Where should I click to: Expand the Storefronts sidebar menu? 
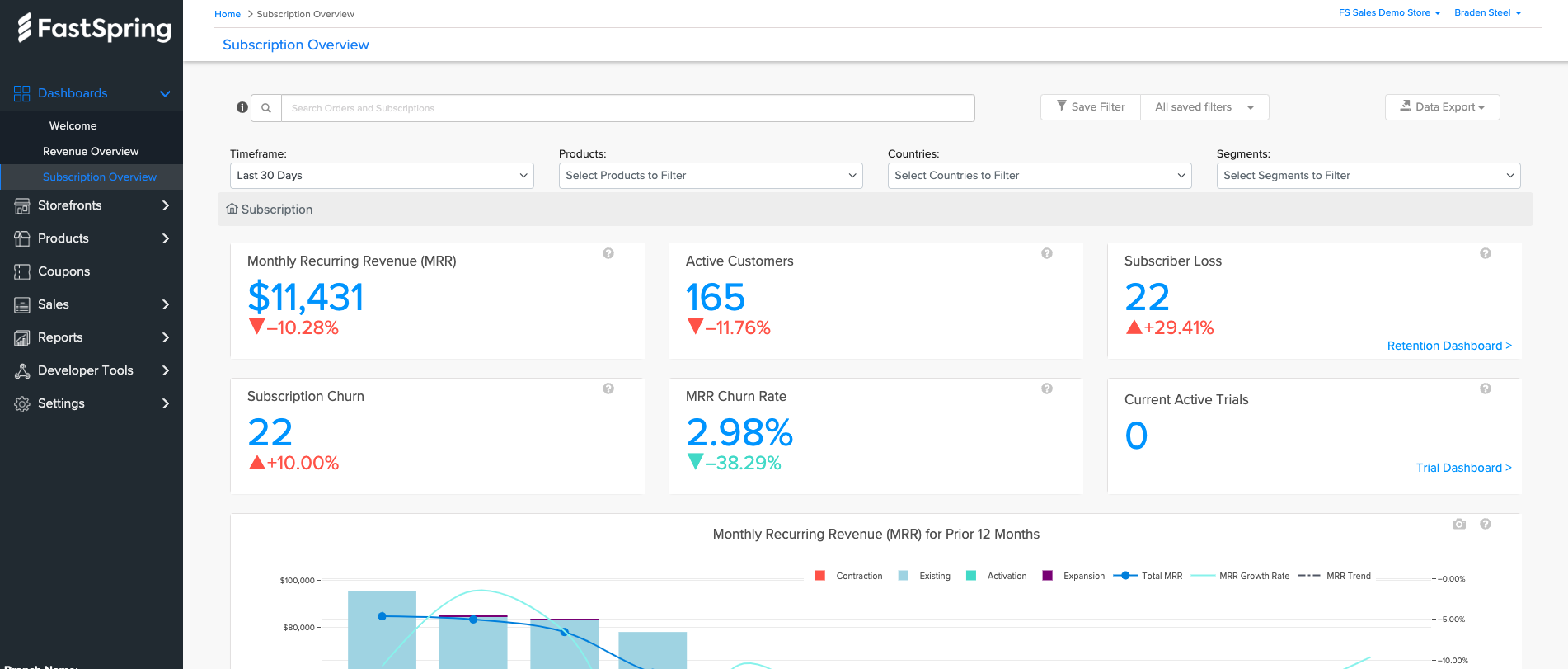91,205
